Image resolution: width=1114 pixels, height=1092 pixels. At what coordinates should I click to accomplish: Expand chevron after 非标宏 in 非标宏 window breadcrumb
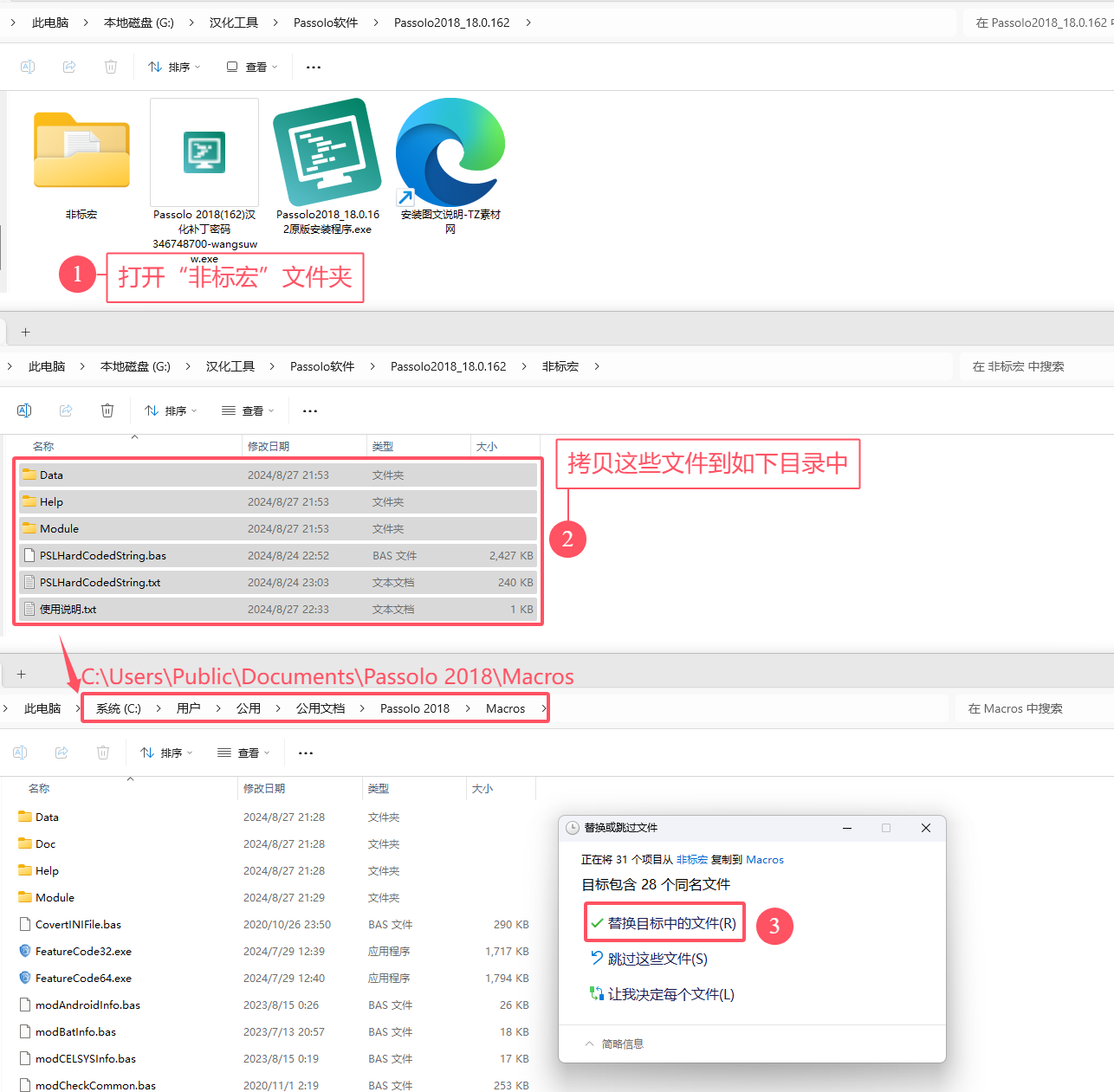[597, 366]
